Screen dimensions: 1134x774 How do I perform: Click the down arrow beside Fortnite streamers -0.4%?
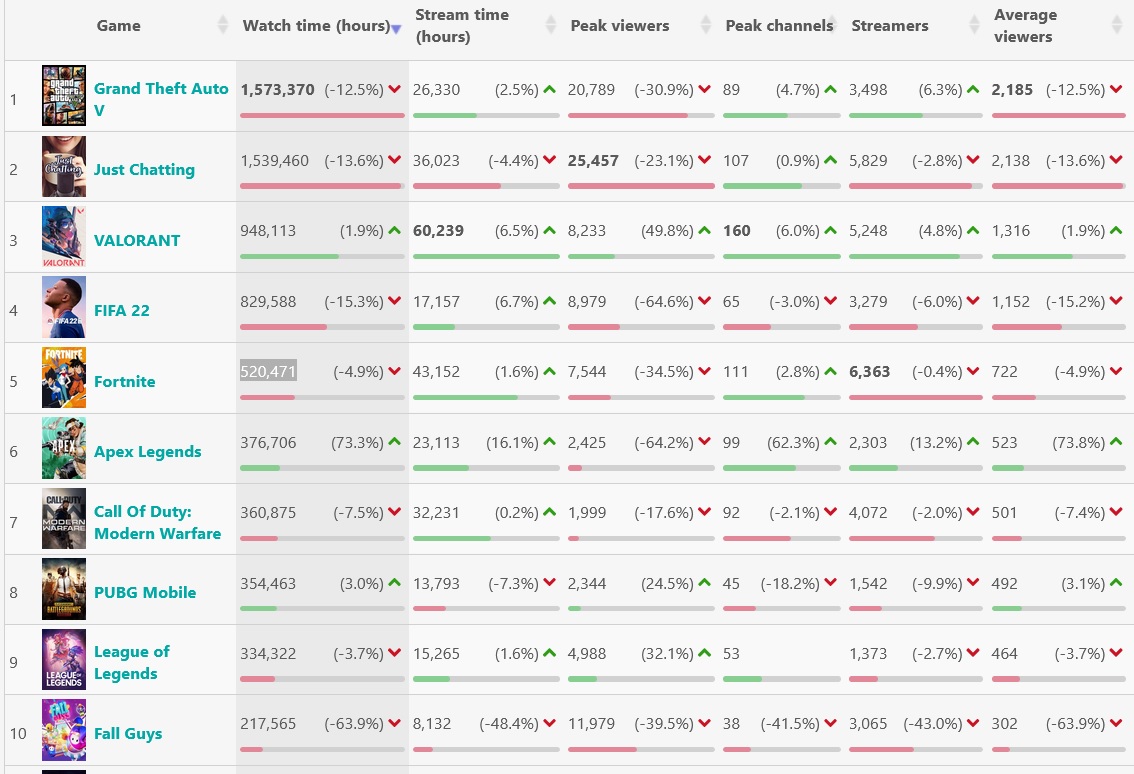pyautogui.click(x=973, y=371)
